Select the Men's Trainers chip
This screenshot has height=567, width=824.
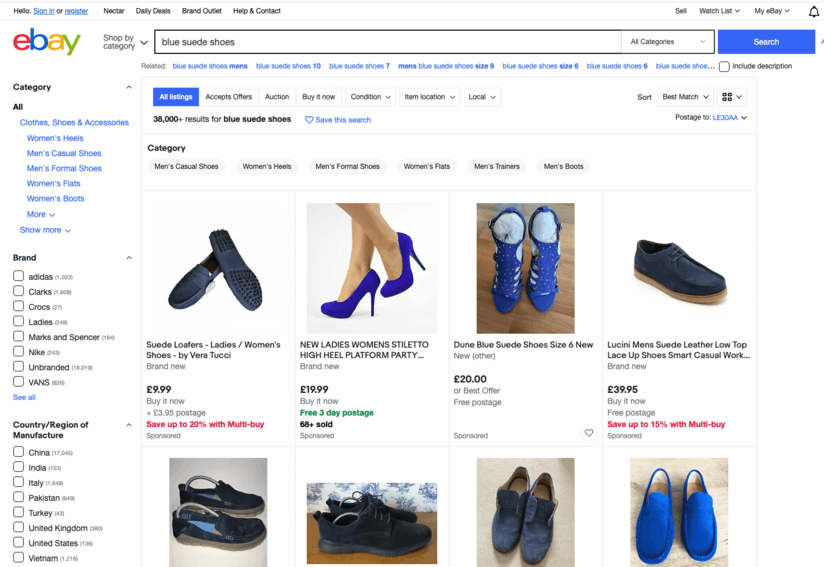(x=497, y=167)
